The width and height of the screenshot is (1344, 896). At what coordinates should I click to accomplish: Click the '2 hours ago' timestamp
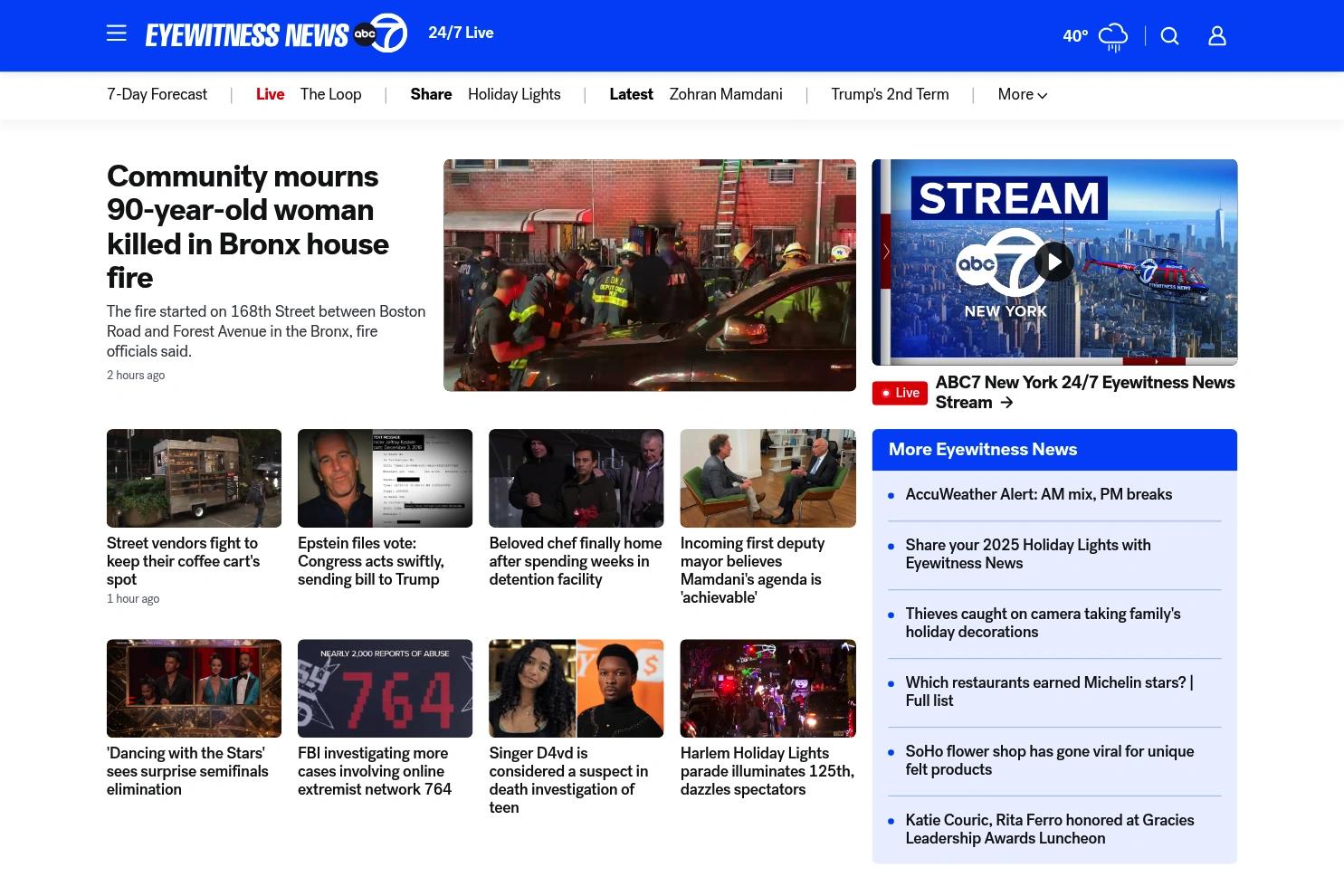[x=136, y=376]
